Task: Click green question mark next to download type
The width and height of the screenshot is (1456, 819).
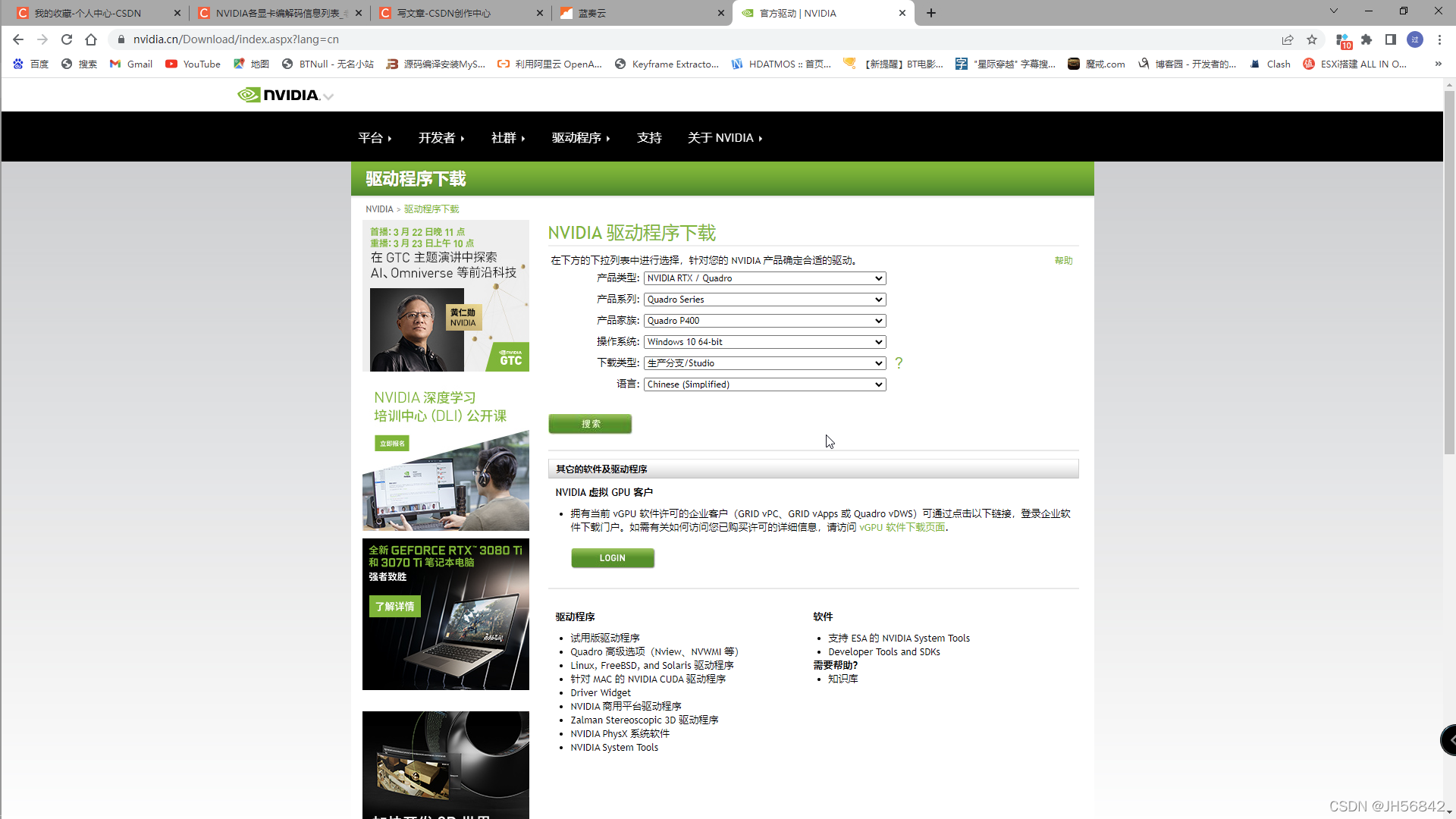Action: (899, 363)
